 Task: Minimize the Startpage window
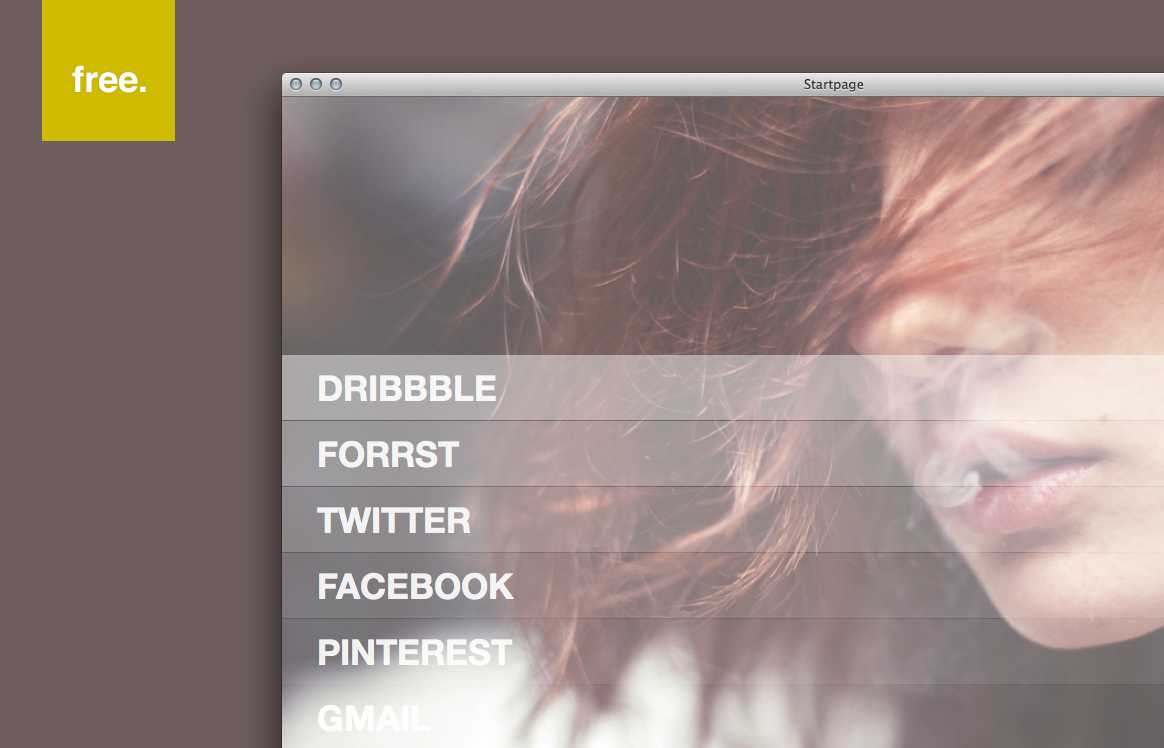(315, 84)
